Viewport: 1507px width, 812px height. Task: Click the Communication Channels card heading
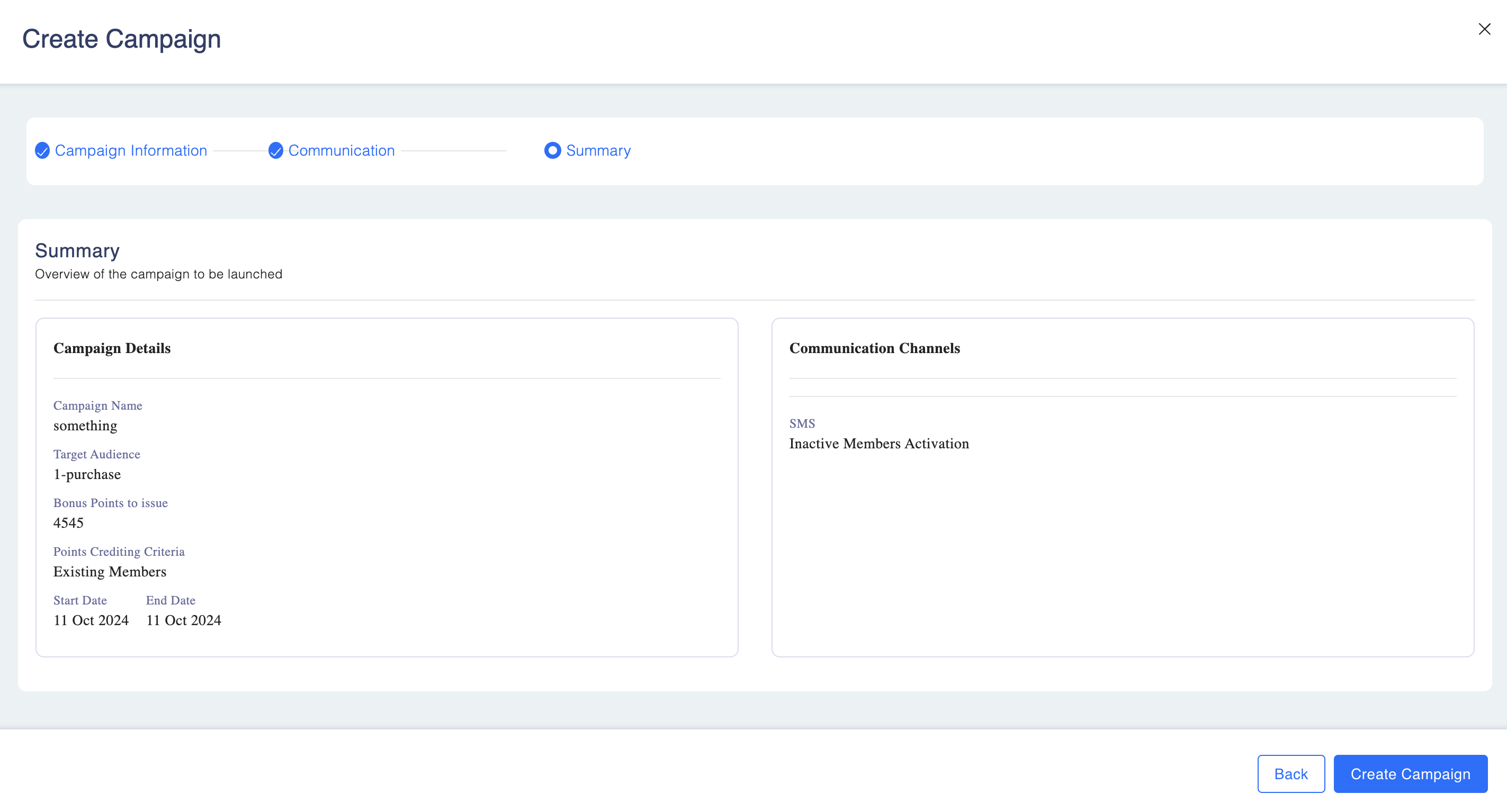pyautogui.click(x=874, y=348)
